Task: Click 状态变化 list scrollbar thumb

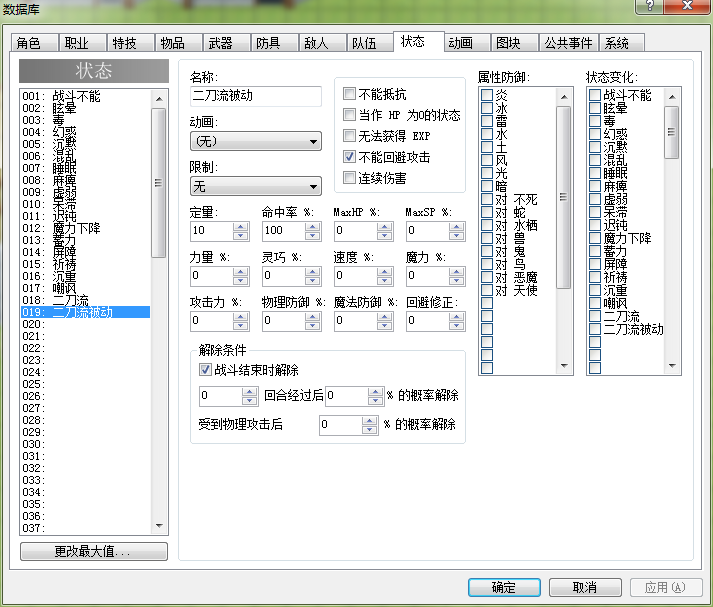Action: click(672, 132)
